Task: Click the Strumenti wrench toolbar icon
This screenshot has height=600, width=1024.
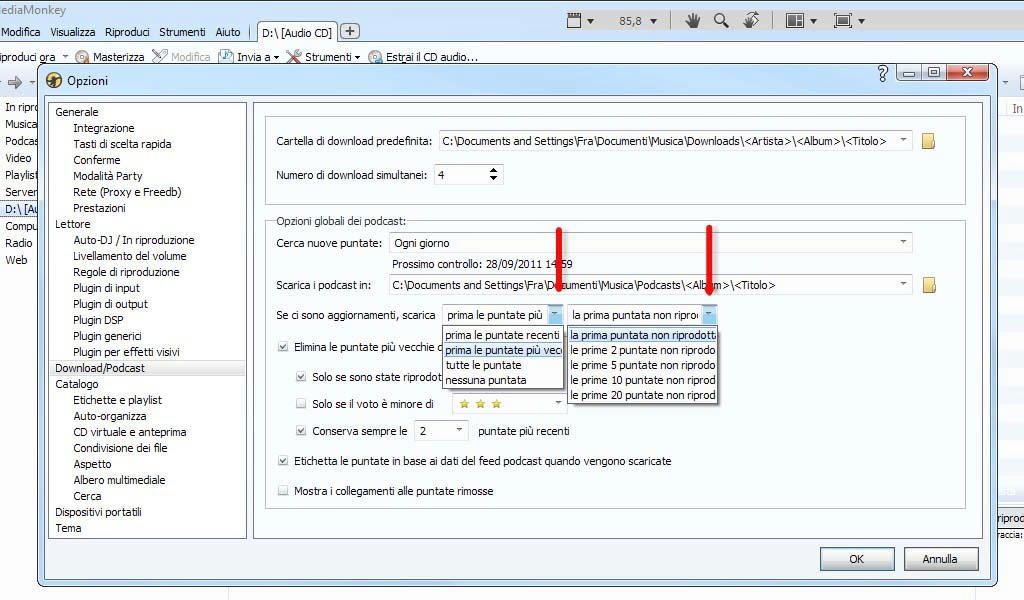Action: tap(294, 57)
